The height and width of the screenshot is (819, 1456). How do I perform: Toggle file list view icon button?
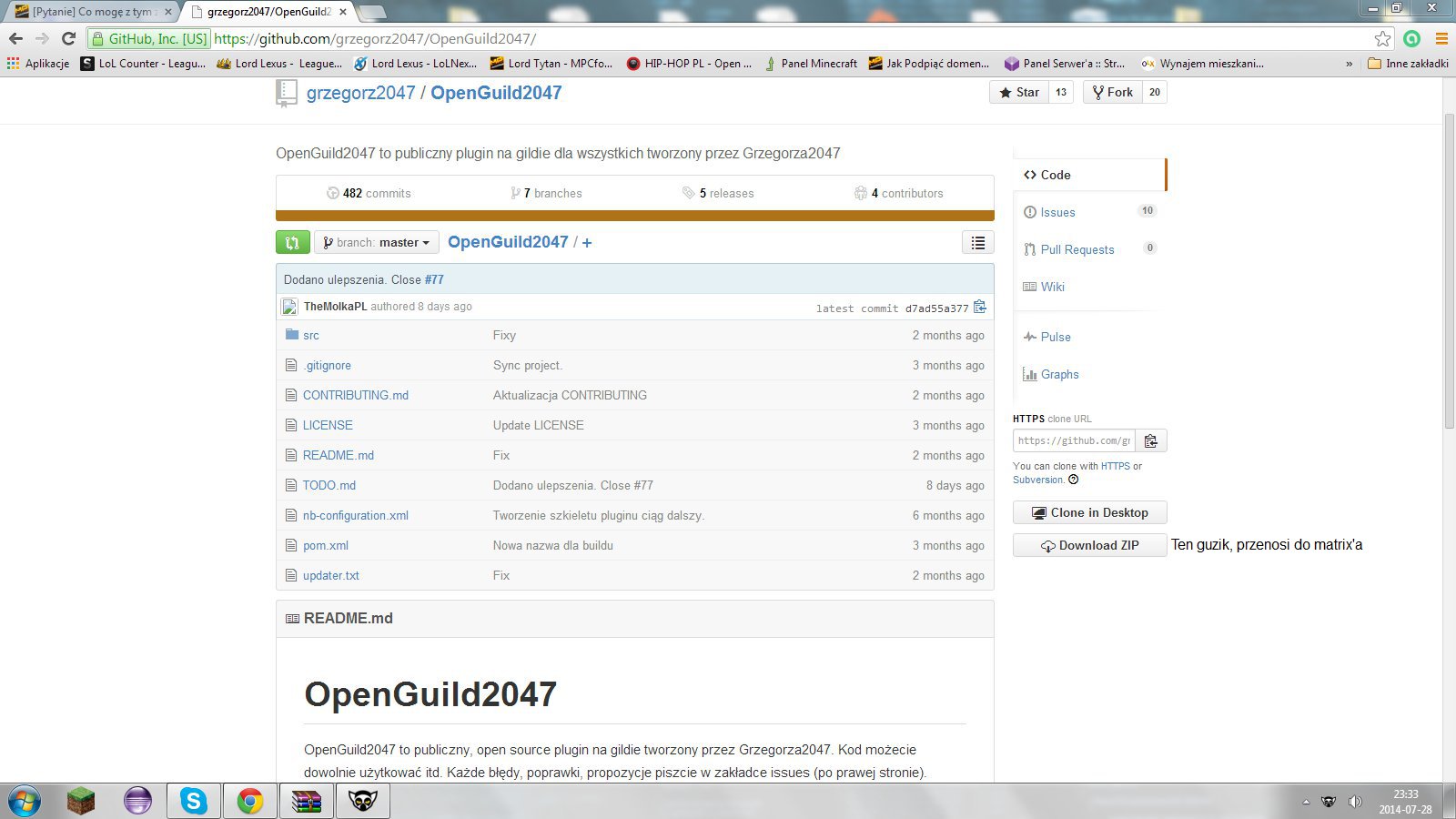[x=978, y=242]
